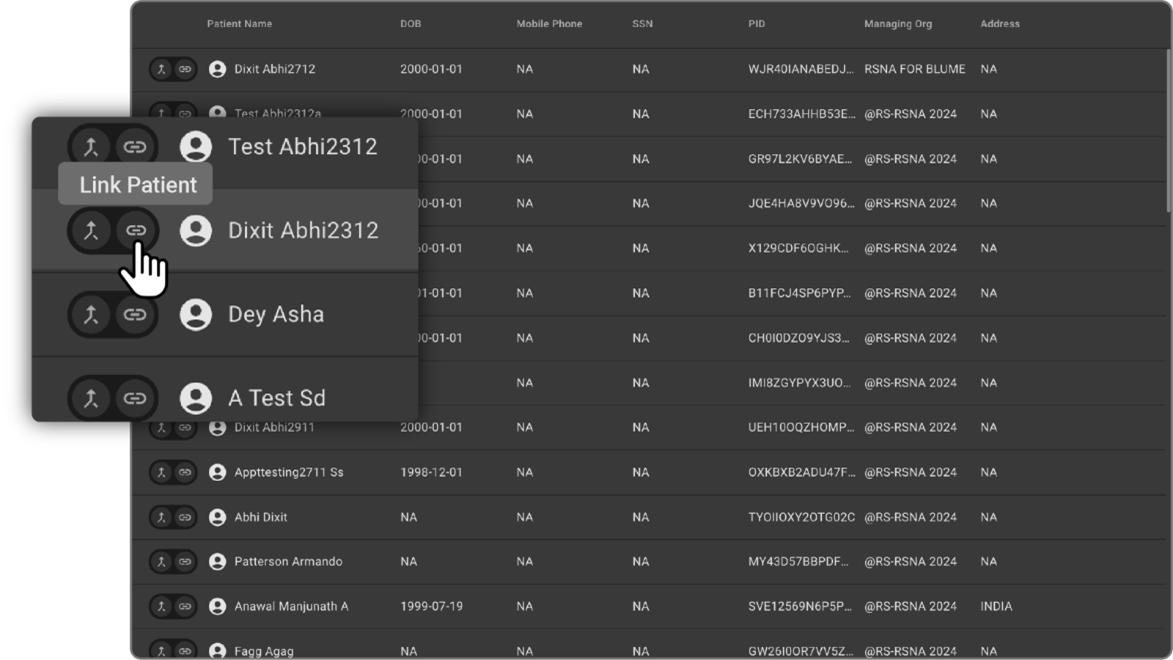Click merge icon for Dixit Abhi2312 in popup
Viewport: 1173px width, 660px height.
pyautogui.click(x=91, y=231)
